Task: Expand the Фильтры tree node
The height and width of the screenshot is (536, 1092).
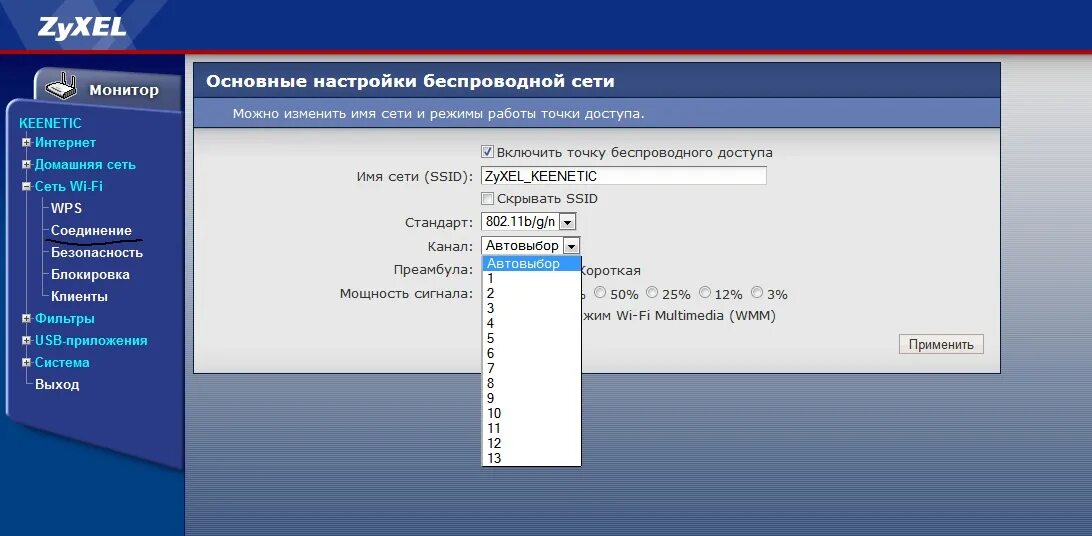Action: [26, 319]
